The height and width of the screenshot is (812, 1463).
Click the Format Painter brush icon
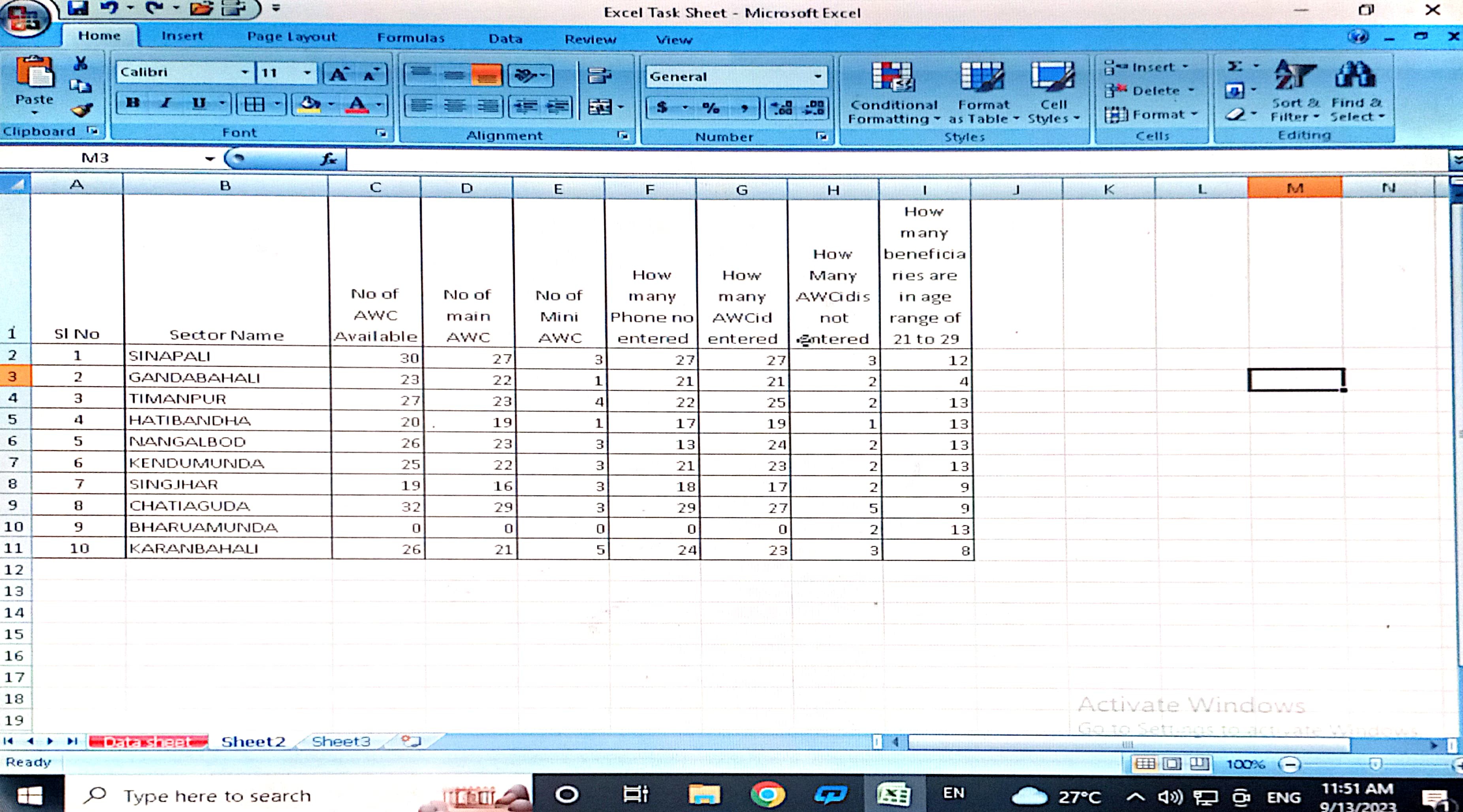coord(82,110)
